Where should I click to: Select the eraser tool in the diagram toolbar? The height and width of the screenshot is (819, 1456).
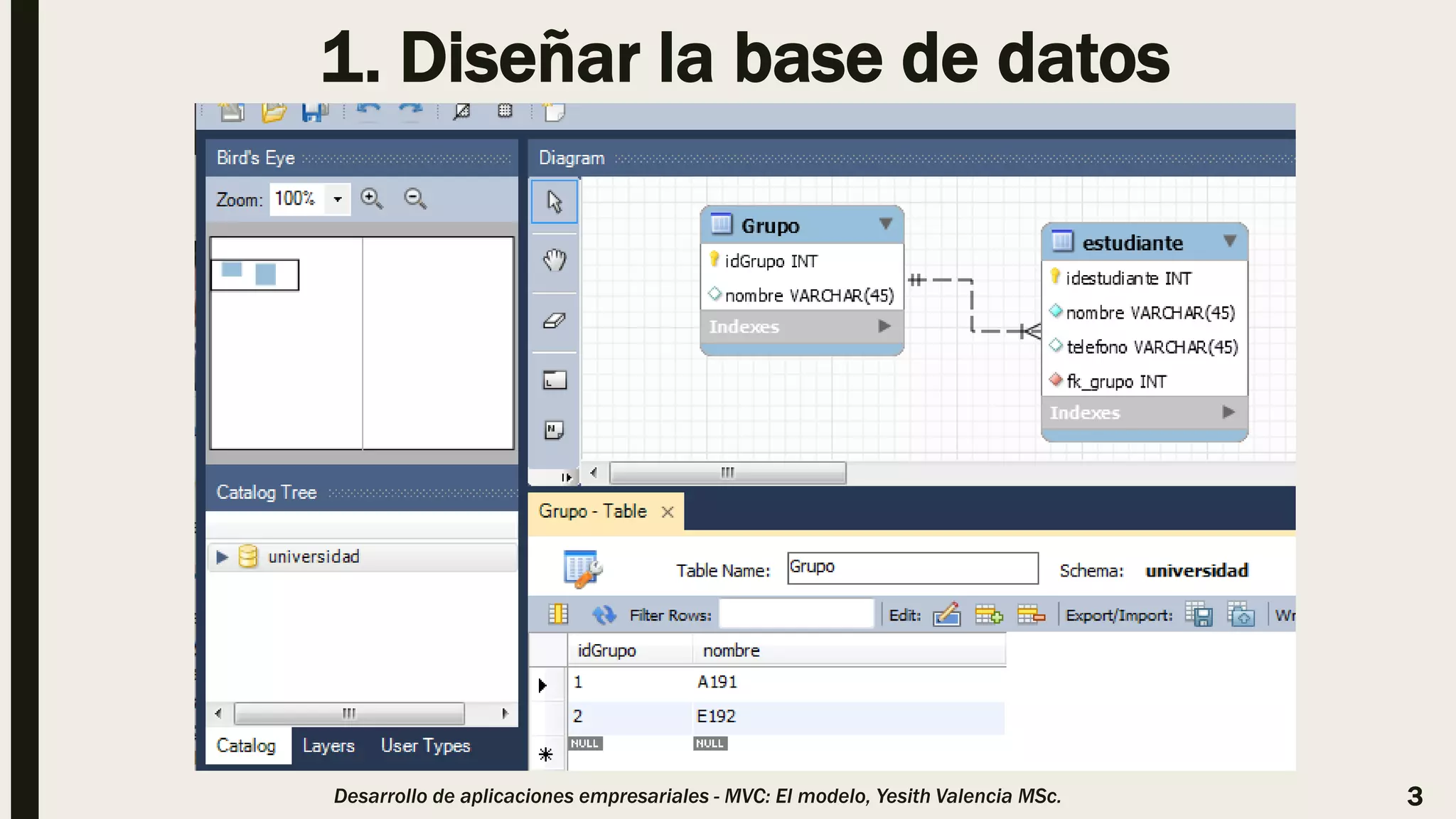point(555,321)
